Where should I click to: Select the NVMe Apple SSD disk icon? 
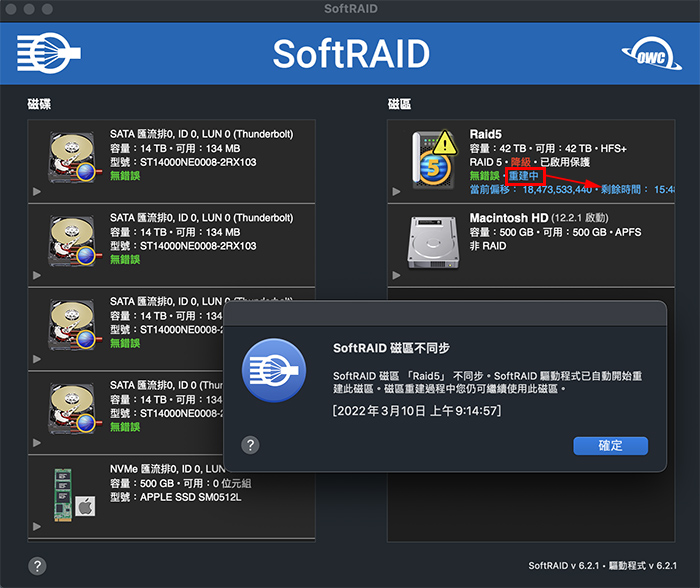pyautogui.click(x=74, y=495)
